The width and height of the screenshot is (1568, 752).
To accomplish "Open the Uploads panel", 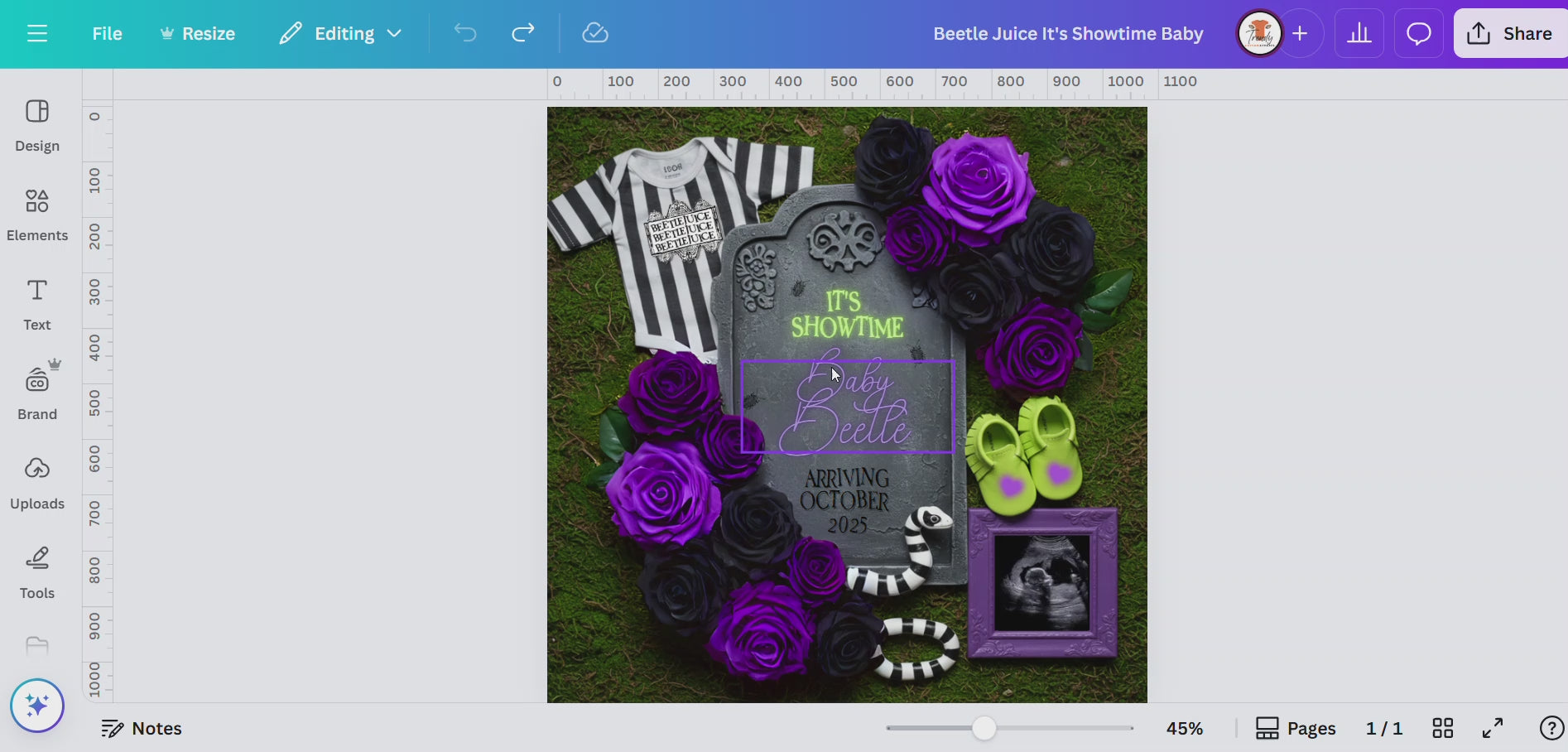I will coord(37,484).
